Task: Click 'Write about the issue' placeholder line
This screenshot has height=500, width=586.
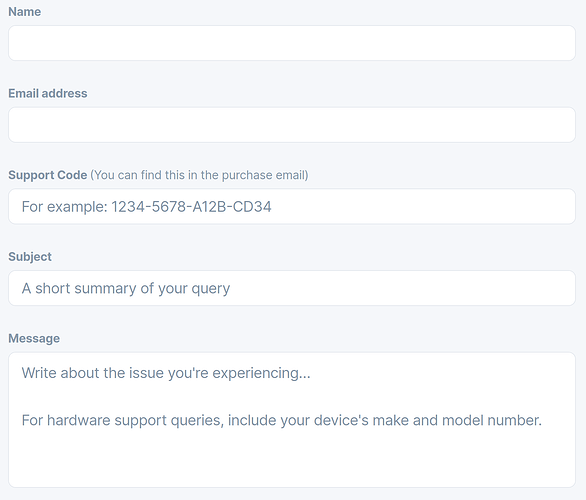Action: tap(166, 373)
